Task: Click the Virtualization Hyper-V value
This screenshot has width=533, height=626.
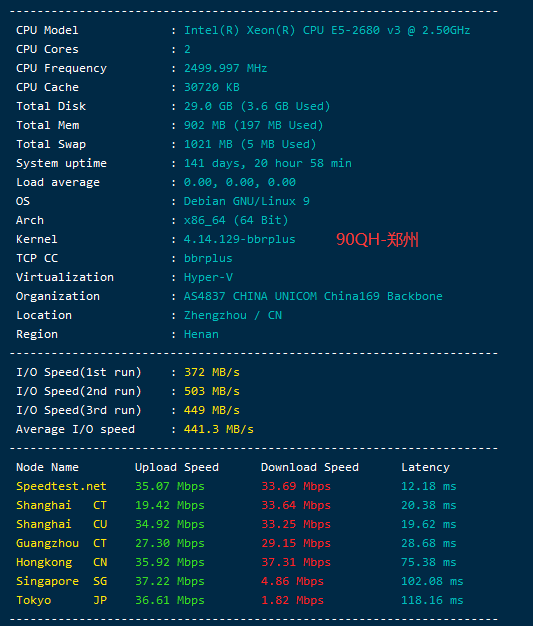Action: 208,277
